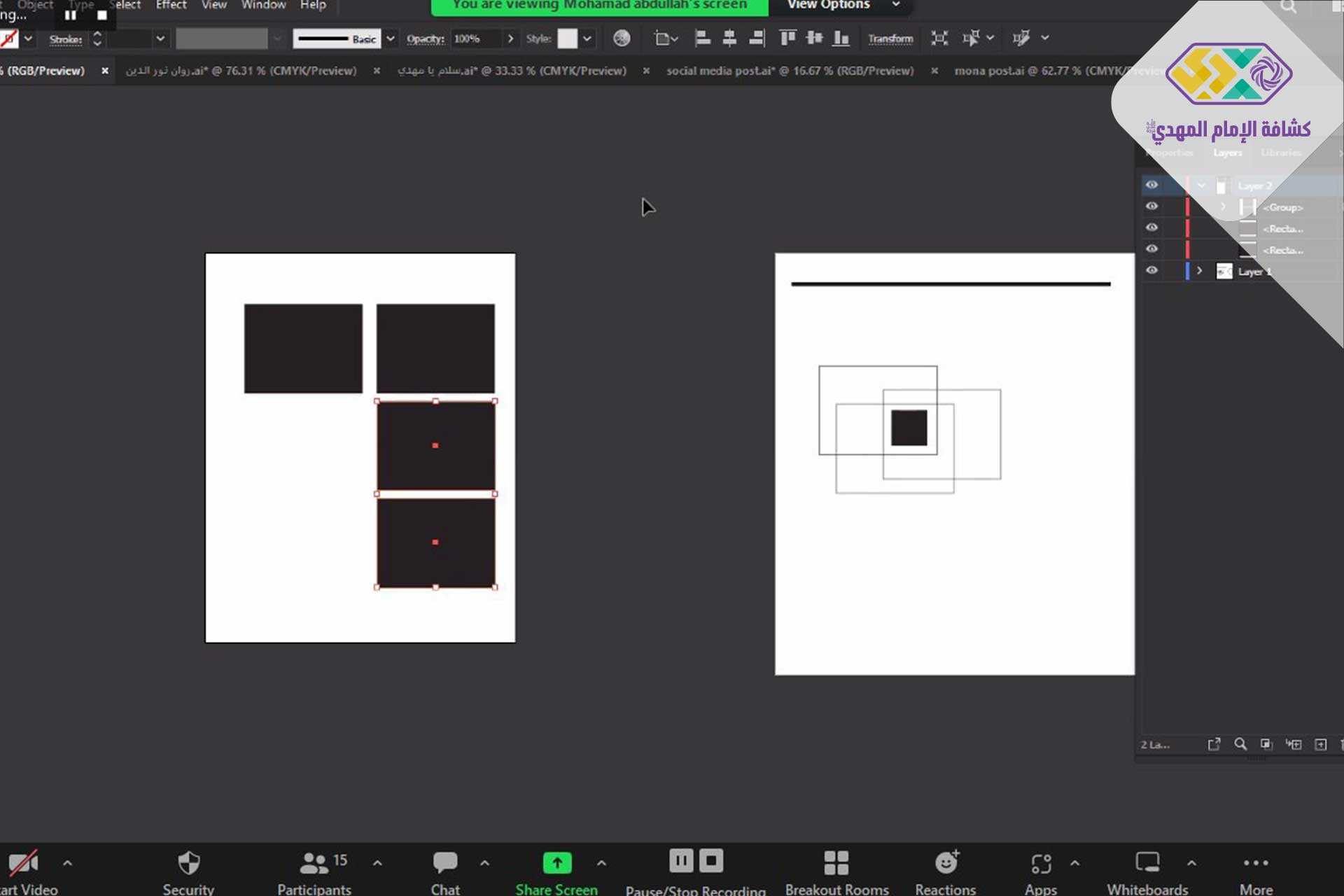Click the Style swatch in control bar
This screenshot has height=896, width=1344.
[x=567, y=38]
